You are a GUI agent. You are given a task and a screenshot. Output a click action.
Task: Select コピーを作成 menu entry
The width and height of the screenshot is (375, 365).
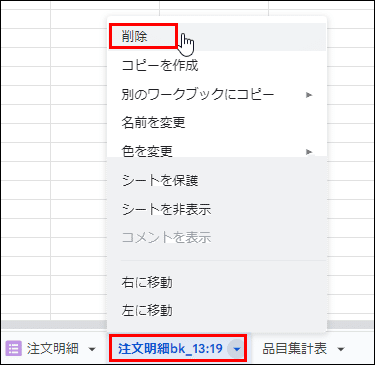click(x=217, y=65)
